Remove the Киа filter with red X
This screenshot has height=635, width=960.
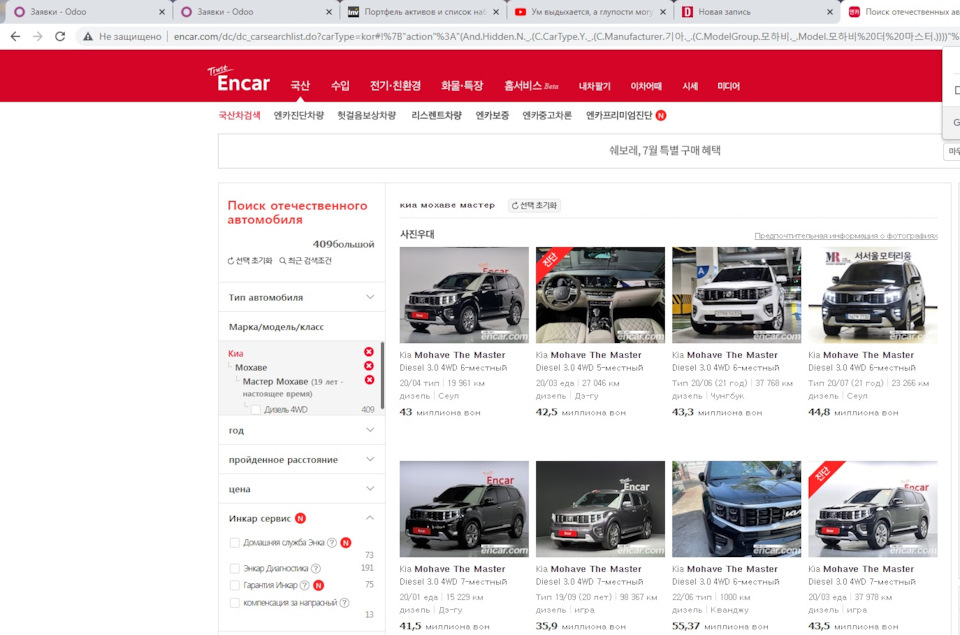[x=369, y=351]
